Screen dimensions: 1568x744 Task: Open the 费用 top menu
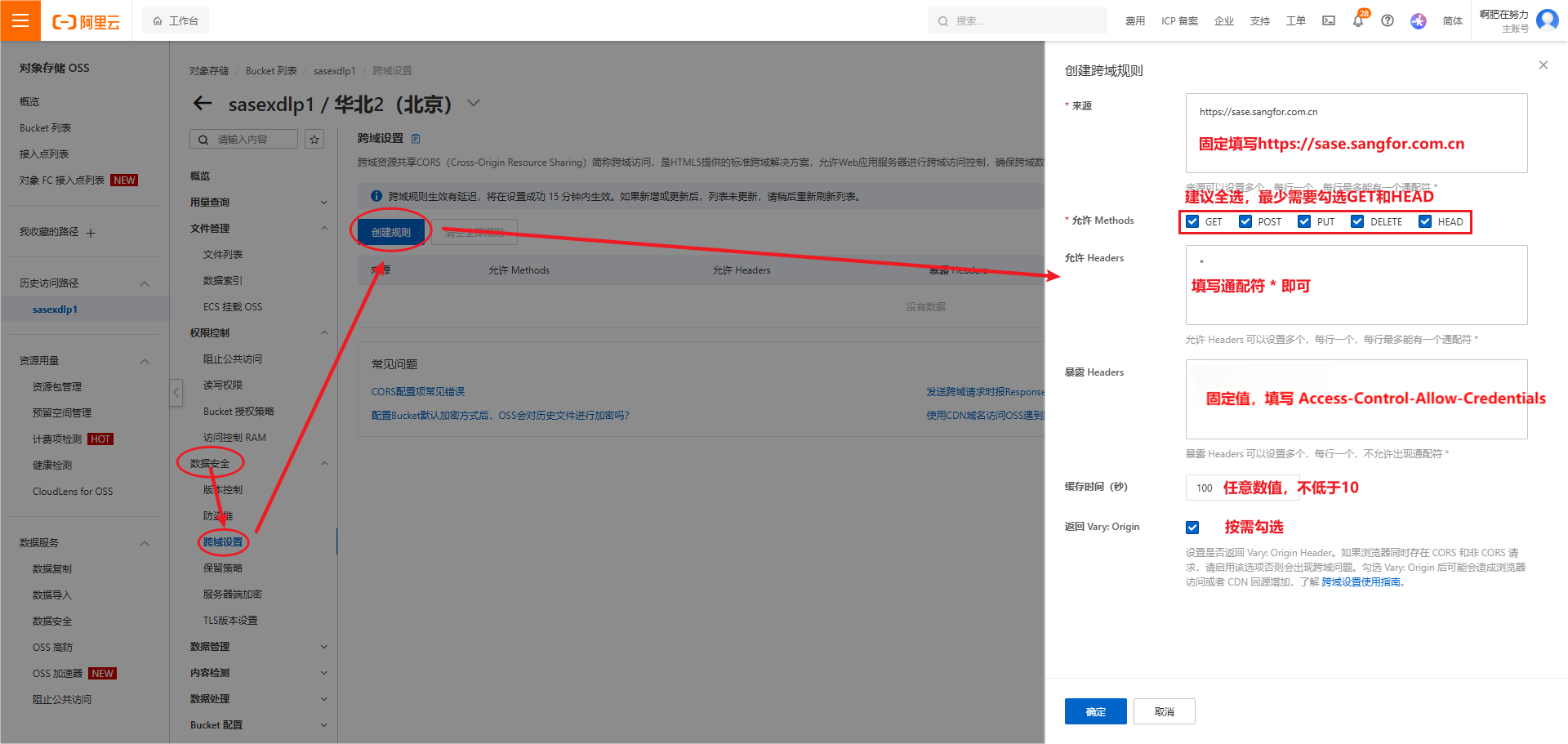click(1135, 21)
